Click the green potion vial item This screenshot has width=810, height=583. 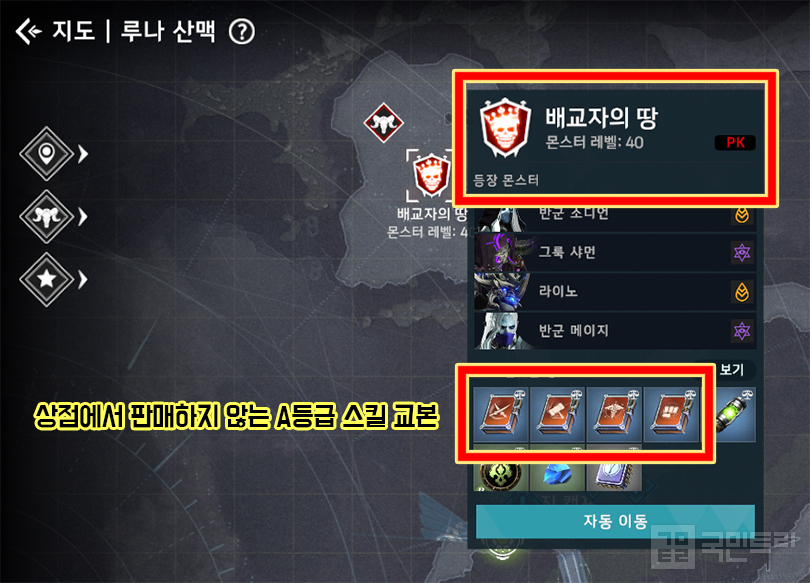(x=735, y=415)
